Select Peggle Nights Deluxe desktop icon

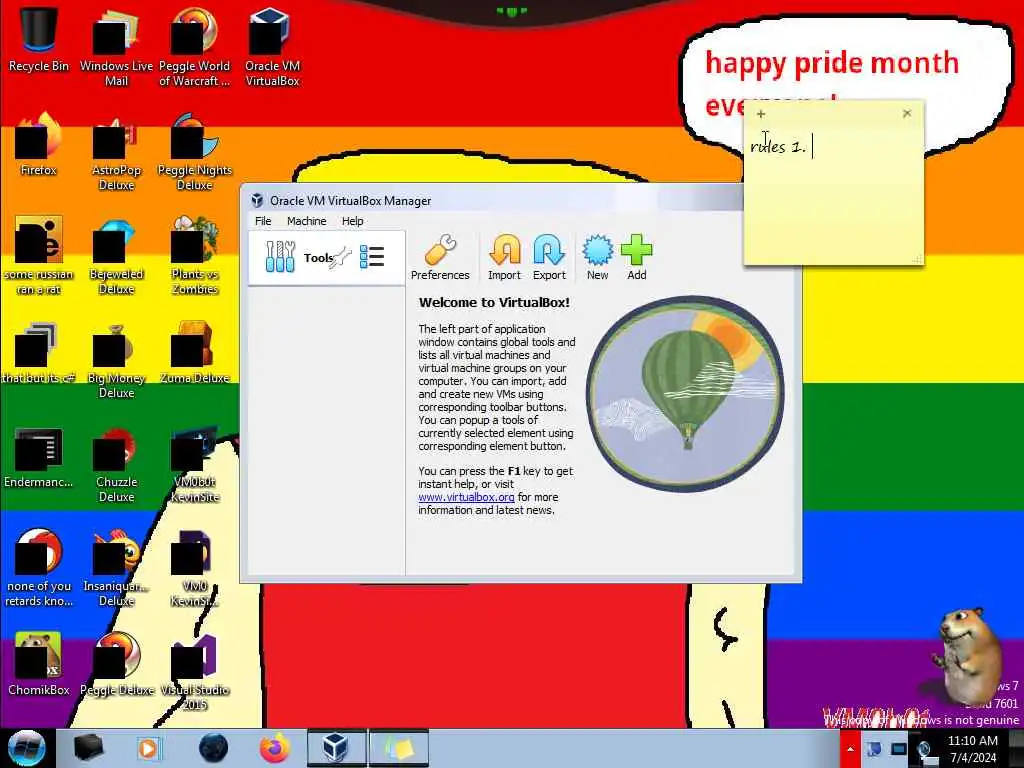point(195,152)
